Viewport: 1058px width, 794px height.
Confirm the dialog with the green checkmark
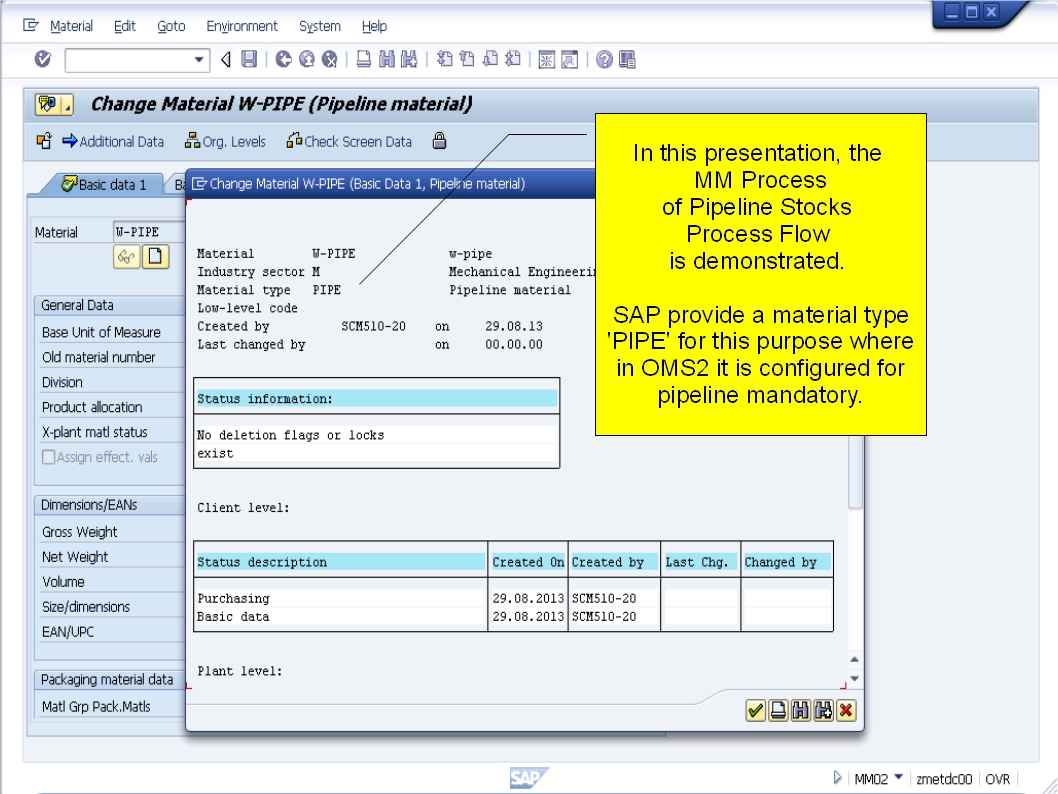click(x=756, y=711)
